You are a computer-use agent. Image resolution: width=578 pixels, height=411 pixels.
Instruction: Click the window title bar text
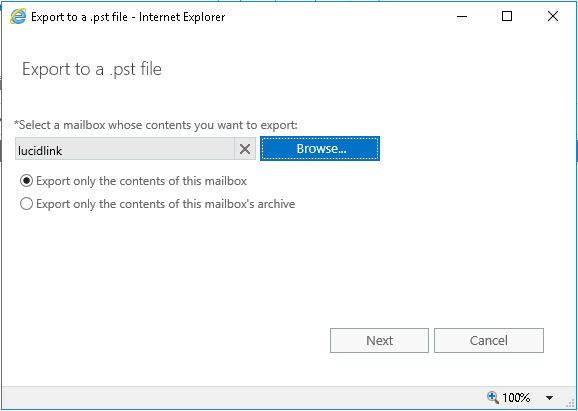coord(128,17)
